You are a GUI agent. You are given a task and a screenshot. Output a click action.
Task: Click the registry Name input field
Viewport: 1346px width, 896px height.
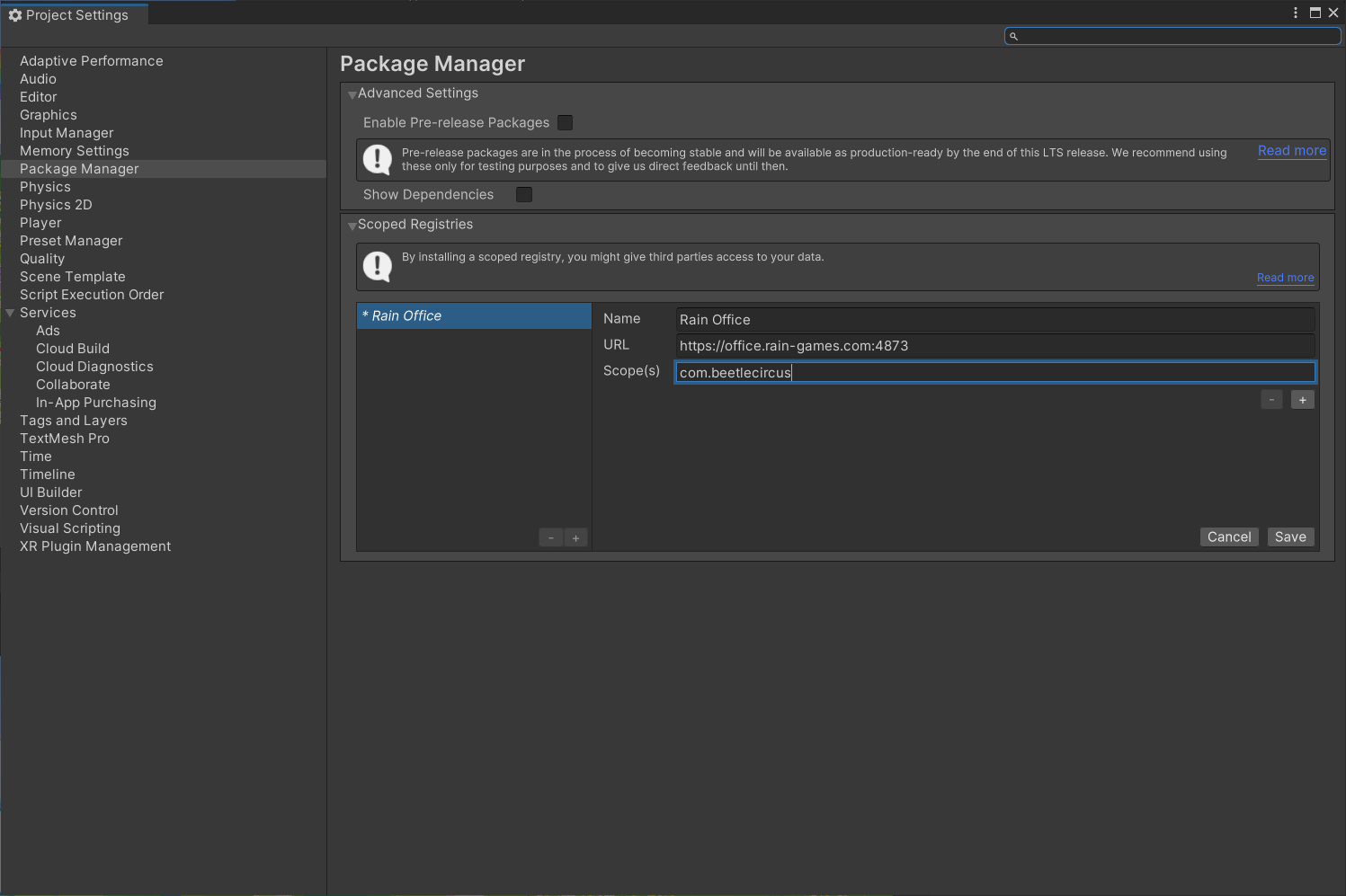coord(995,319)
